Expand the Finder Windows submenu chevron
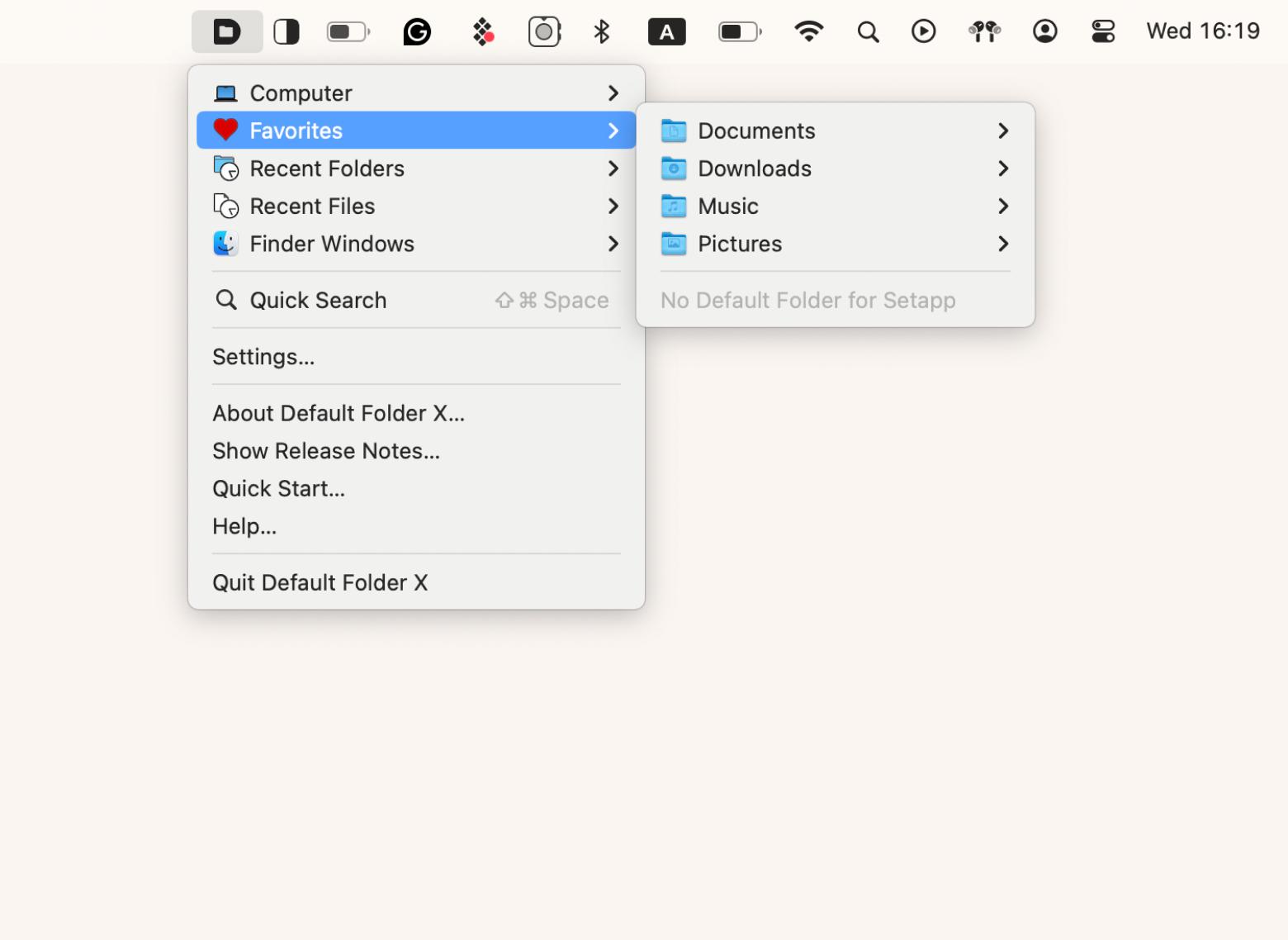This screenshot has height=940, width=1288. coord(613,244)
